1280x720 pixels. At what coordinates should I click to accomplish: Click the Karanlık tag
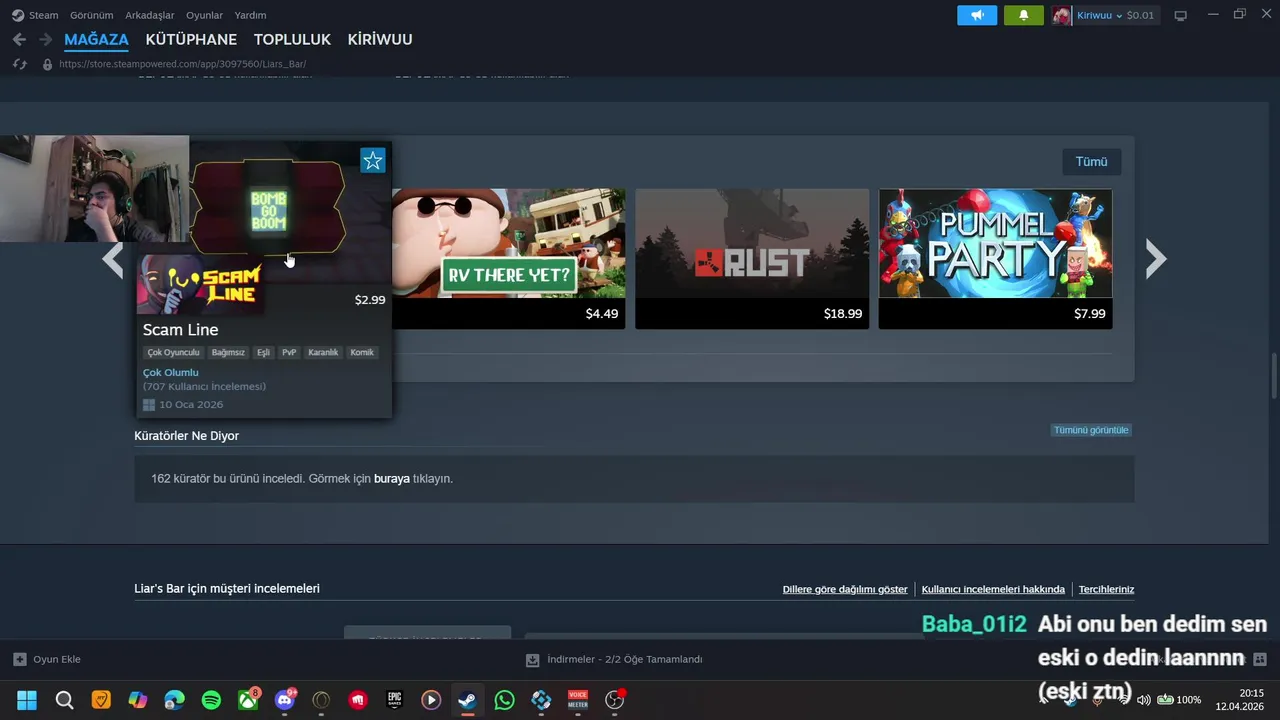point(323,353)
